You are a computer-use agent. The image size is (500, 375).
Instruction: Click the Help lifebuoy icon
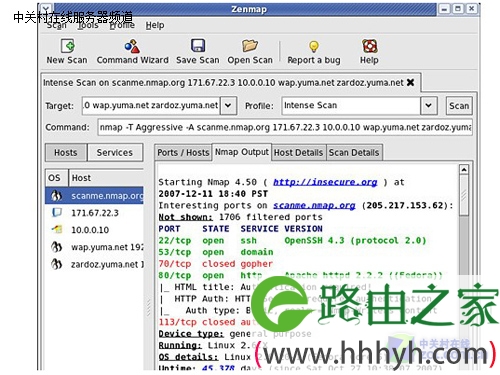click(369, 46)
